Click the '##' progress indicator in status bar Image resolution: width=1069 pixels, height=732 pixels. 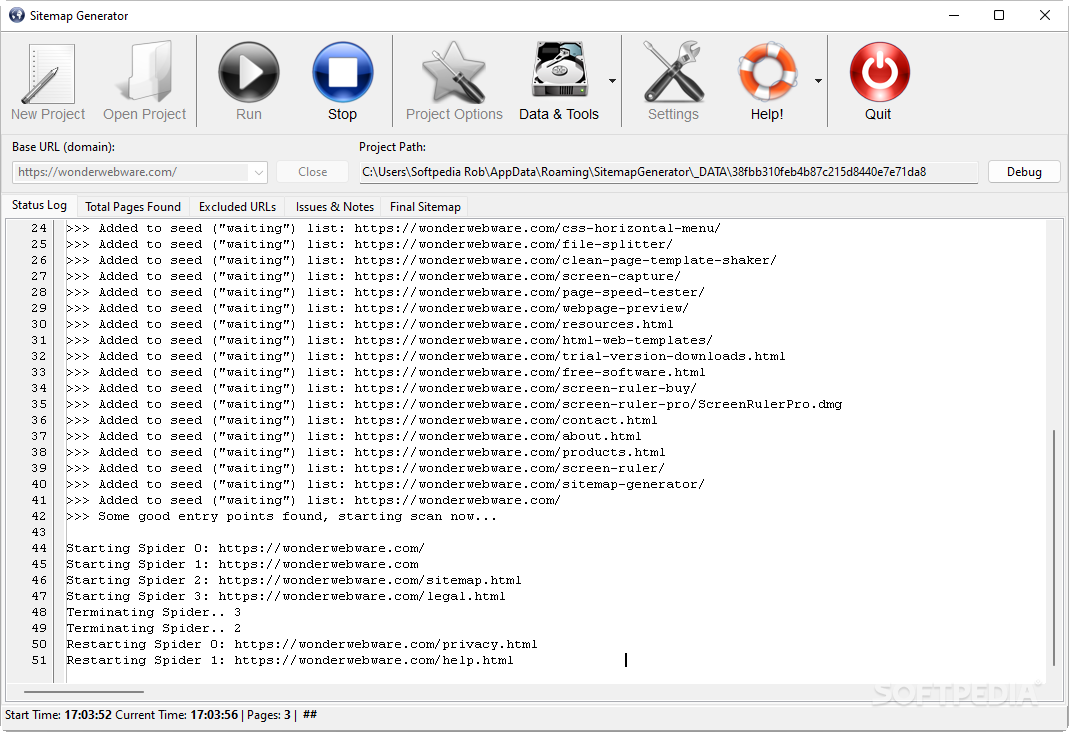[310, 715]
